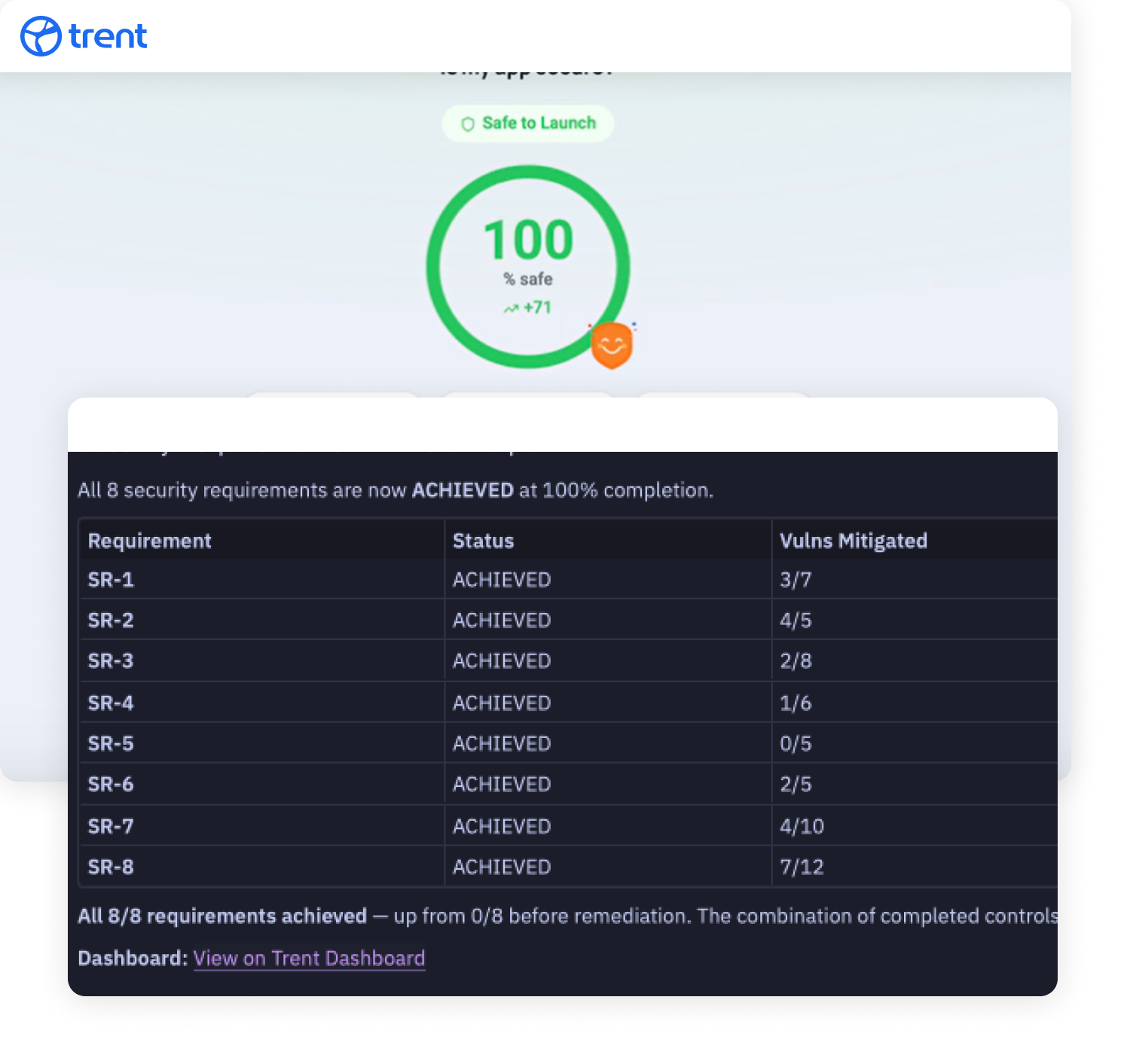1130x1064 pixels.
Task: Click the 1/6 vulns value for SR-4
Action: point(796,703)
